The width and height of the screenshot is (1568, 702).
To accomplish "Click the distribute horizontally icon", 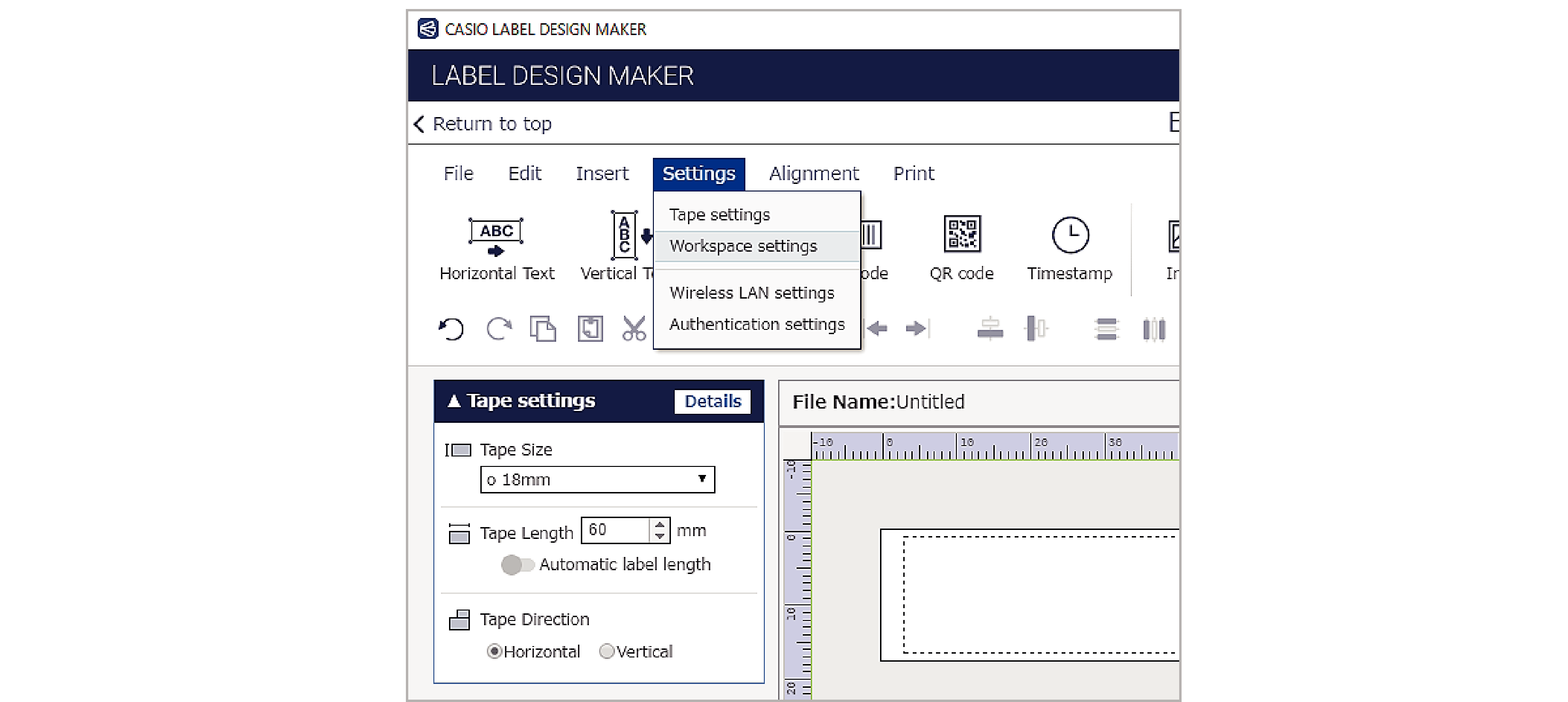I will click(1154, 329).
